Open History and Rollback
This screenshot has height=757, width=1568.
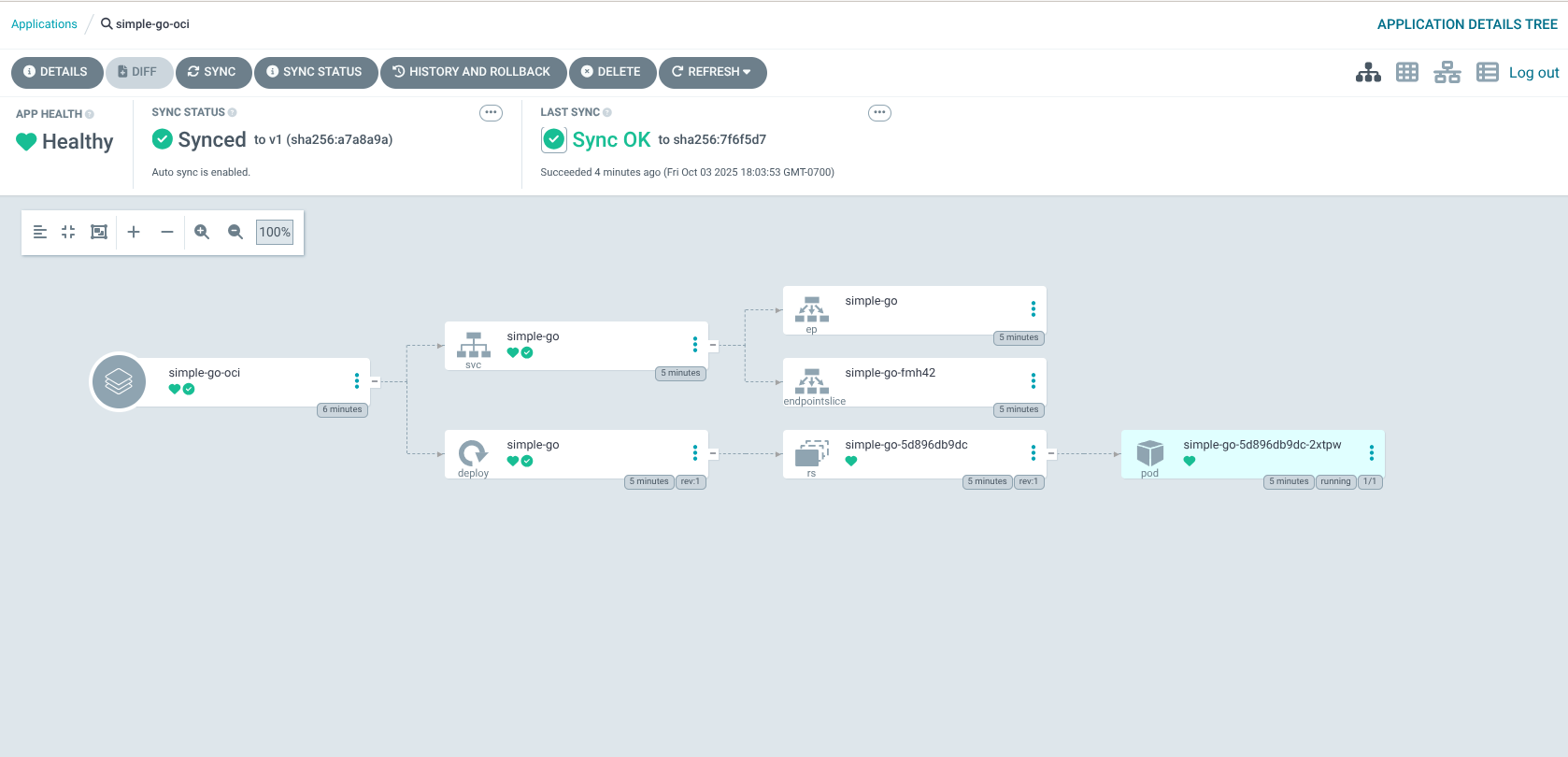click(x=473, y=72)
